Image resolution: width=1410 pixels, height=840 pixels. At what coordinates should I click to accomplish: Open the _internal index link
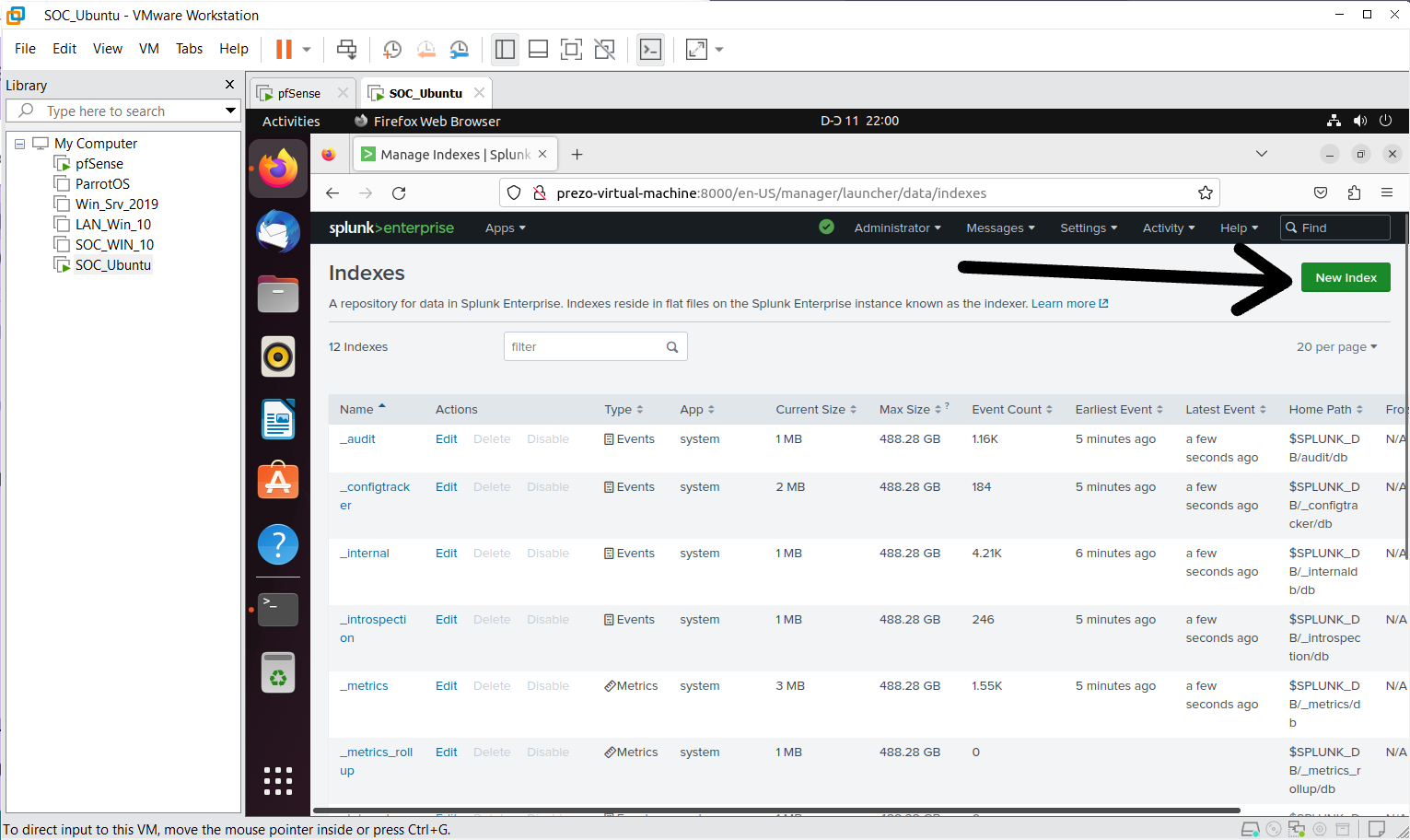365,554
